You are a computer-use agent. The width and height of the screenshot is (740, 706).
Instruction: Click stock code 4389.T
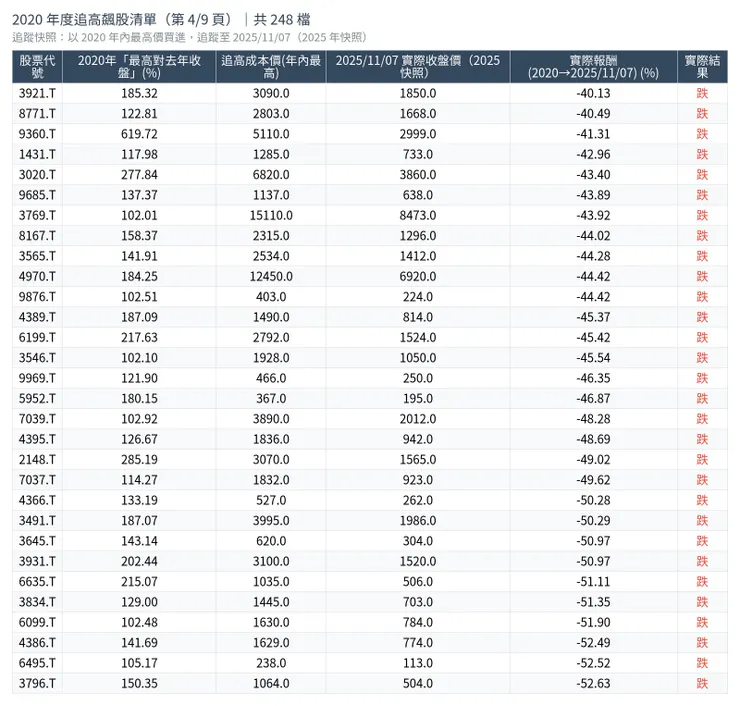pos(37,317)
